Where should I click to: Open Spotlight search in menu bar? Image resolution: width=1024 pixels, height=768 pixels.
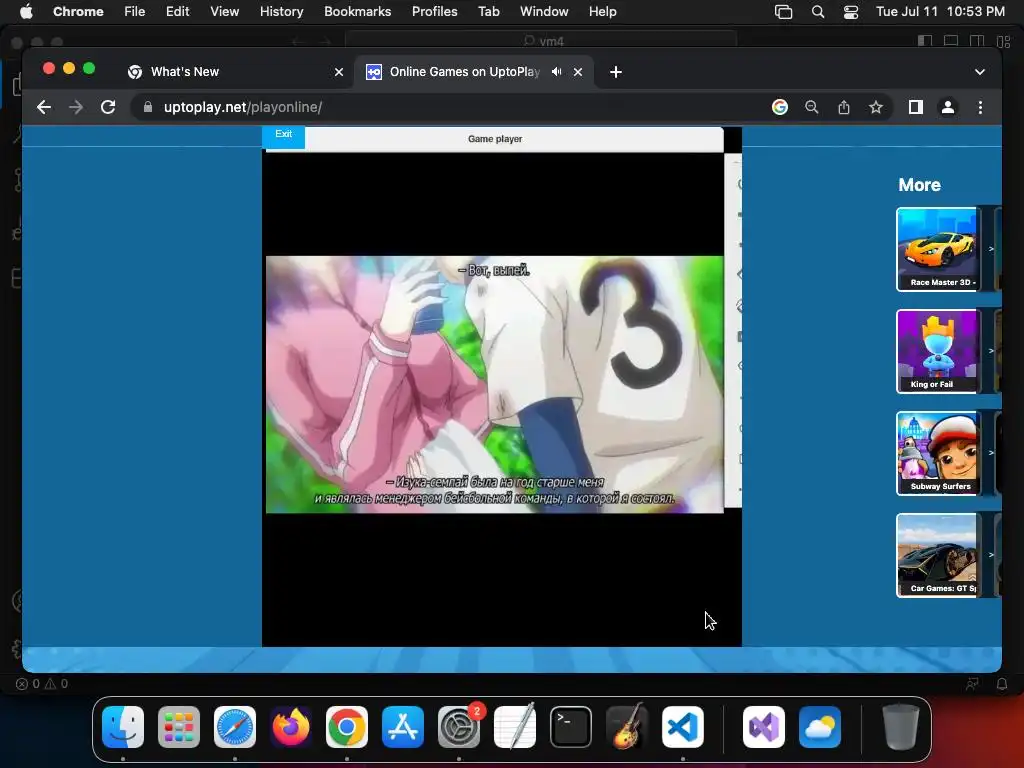(x=818, y=12)
